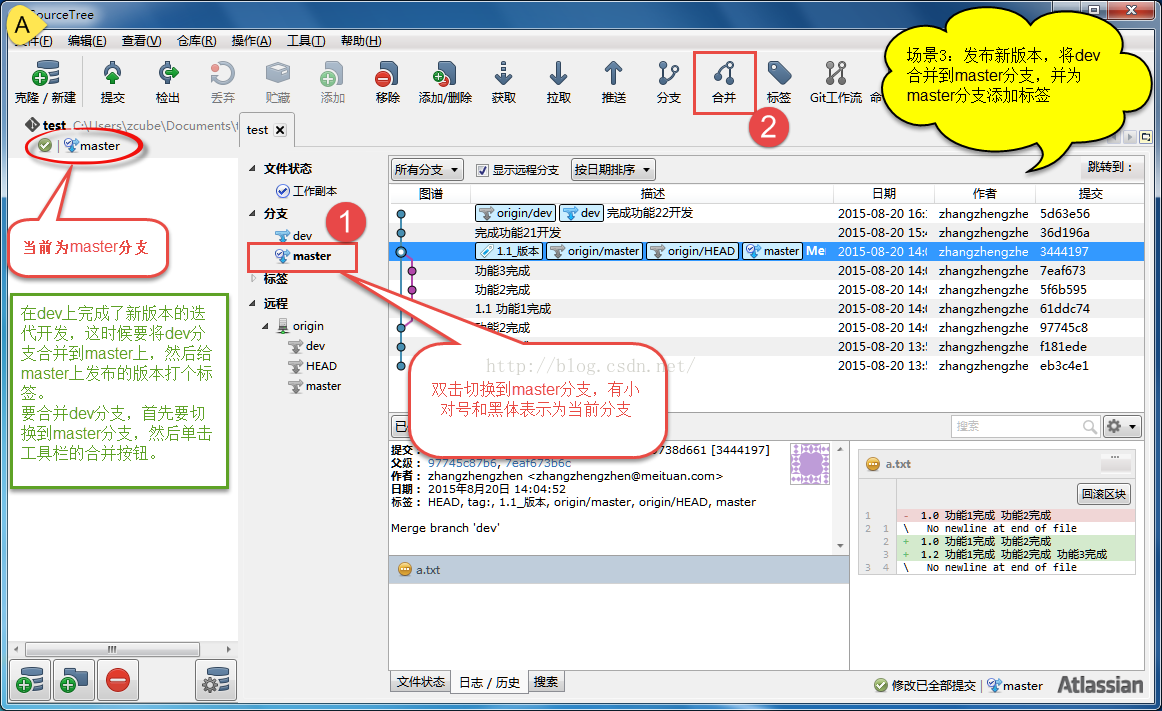
Task: Collapse the origin remote node
Action: click(x=265, y=325)
